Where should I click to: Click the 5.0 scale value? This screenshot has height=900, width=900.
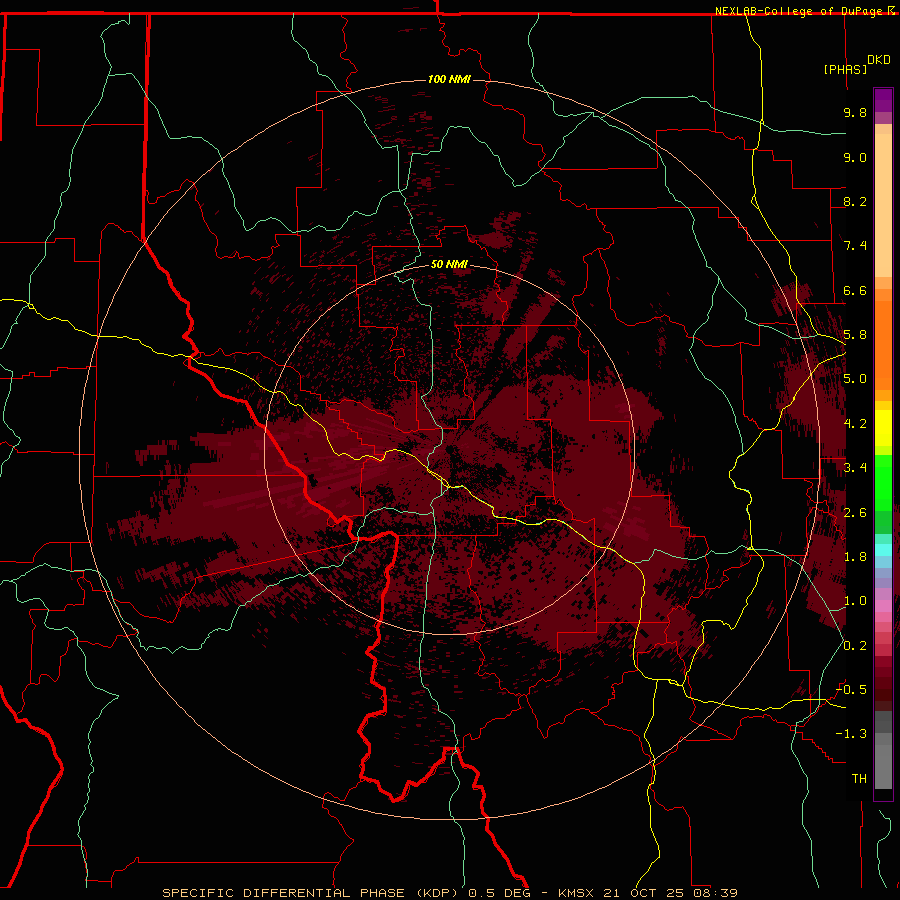coord(855,379)
